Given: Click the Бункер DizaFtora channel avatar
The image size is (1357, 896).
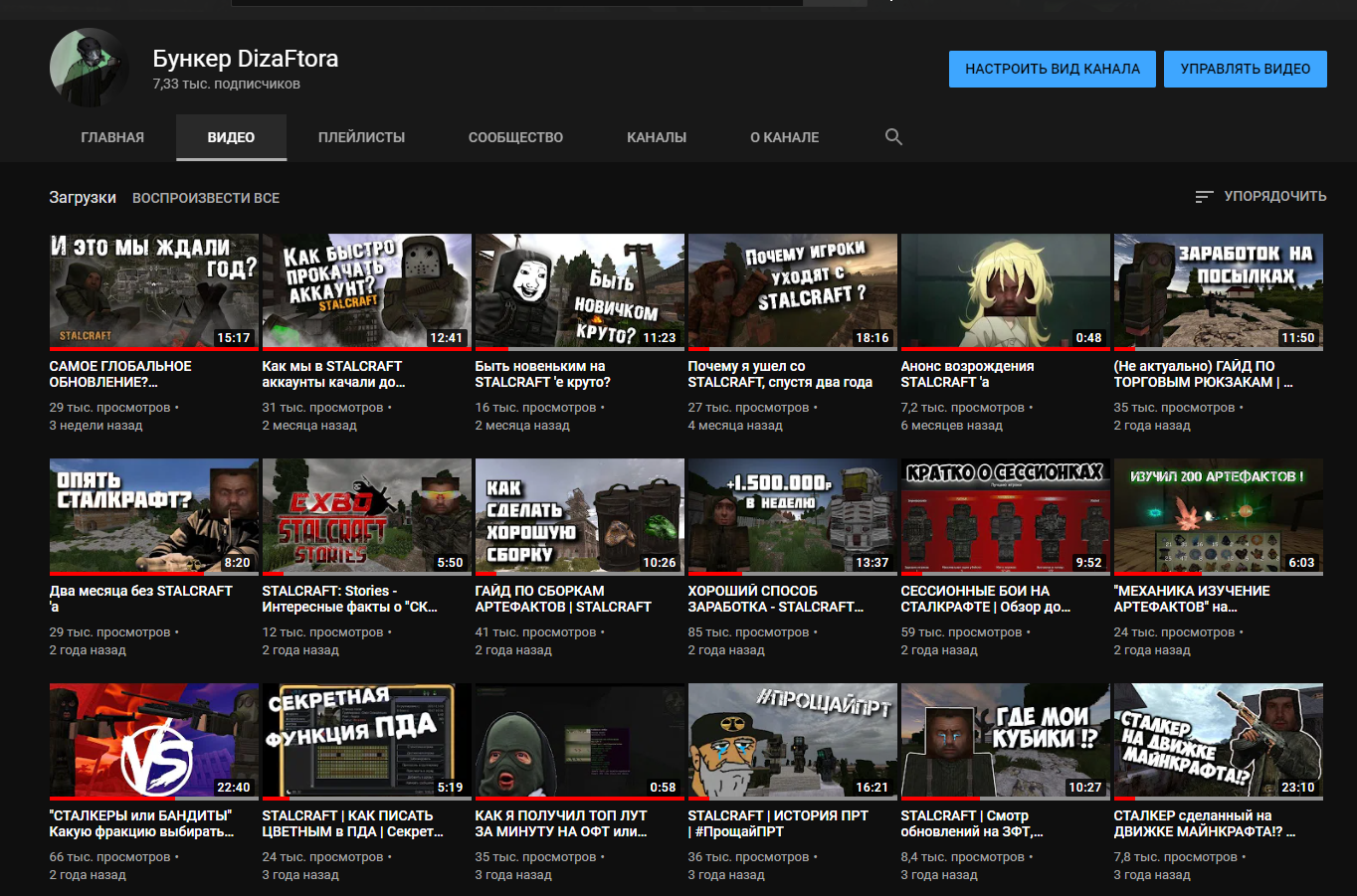Looking at the screenshot, I should 90,68.
